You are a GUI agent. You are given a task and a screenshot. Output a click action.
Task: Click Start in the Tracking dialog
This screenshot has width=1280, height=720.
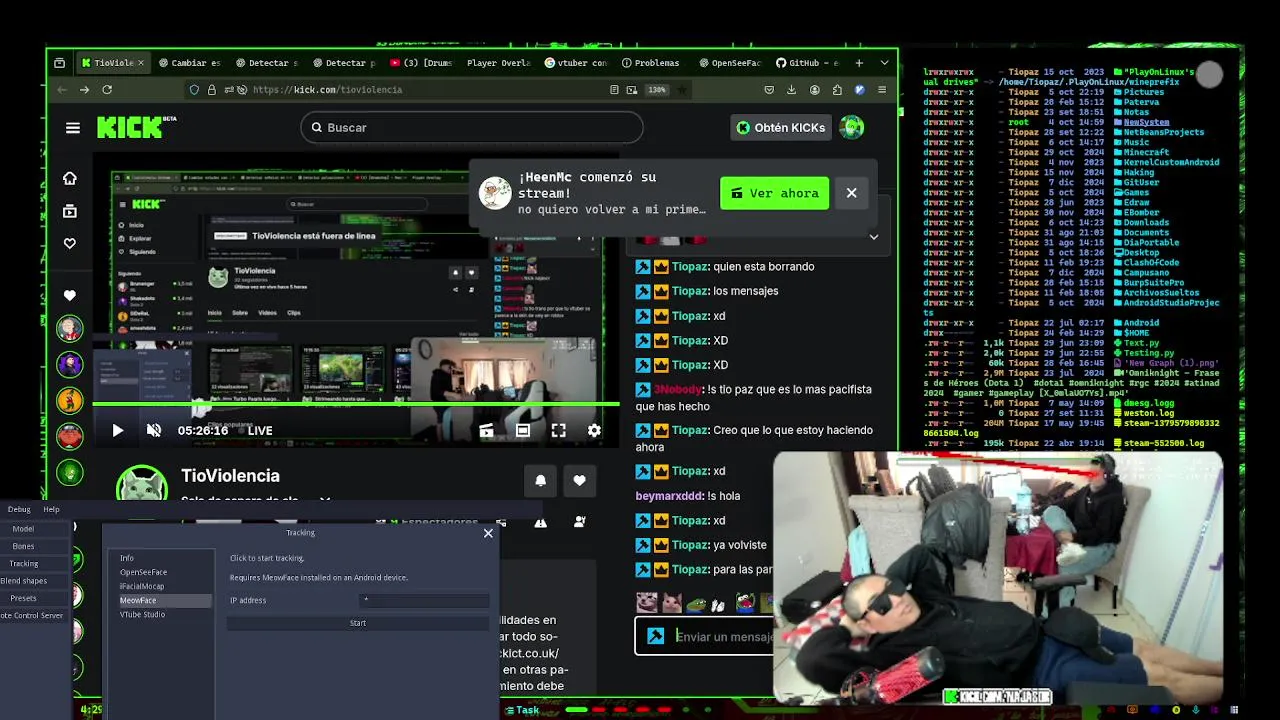pyautogui.click(x=358, y=623)
